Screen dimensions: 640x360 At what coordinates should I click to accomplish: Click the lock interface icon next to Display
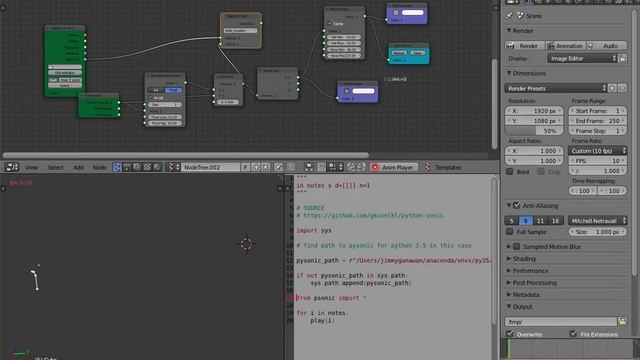[622, 59]
